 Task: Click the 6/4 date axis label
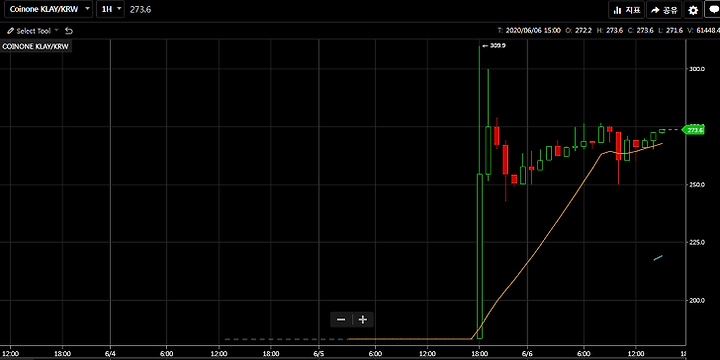pyautogui.click(x=111, y=354)
